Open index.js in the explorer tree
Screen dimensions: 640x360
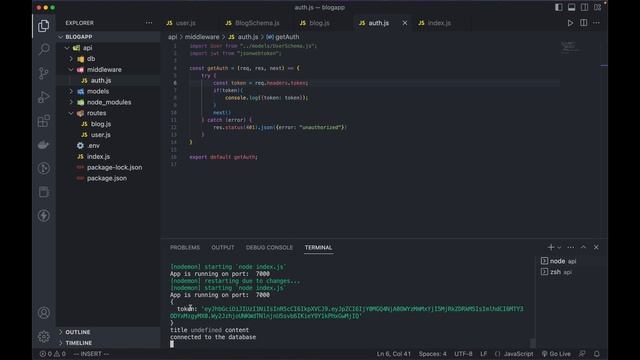(108, 156)
